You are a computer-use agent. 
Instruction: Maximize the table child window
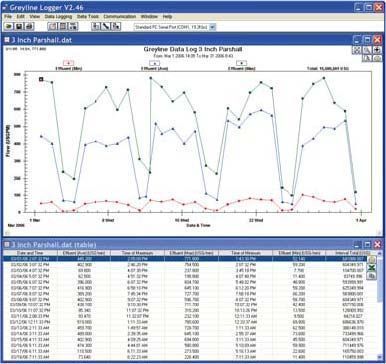[x=367, y=245]
